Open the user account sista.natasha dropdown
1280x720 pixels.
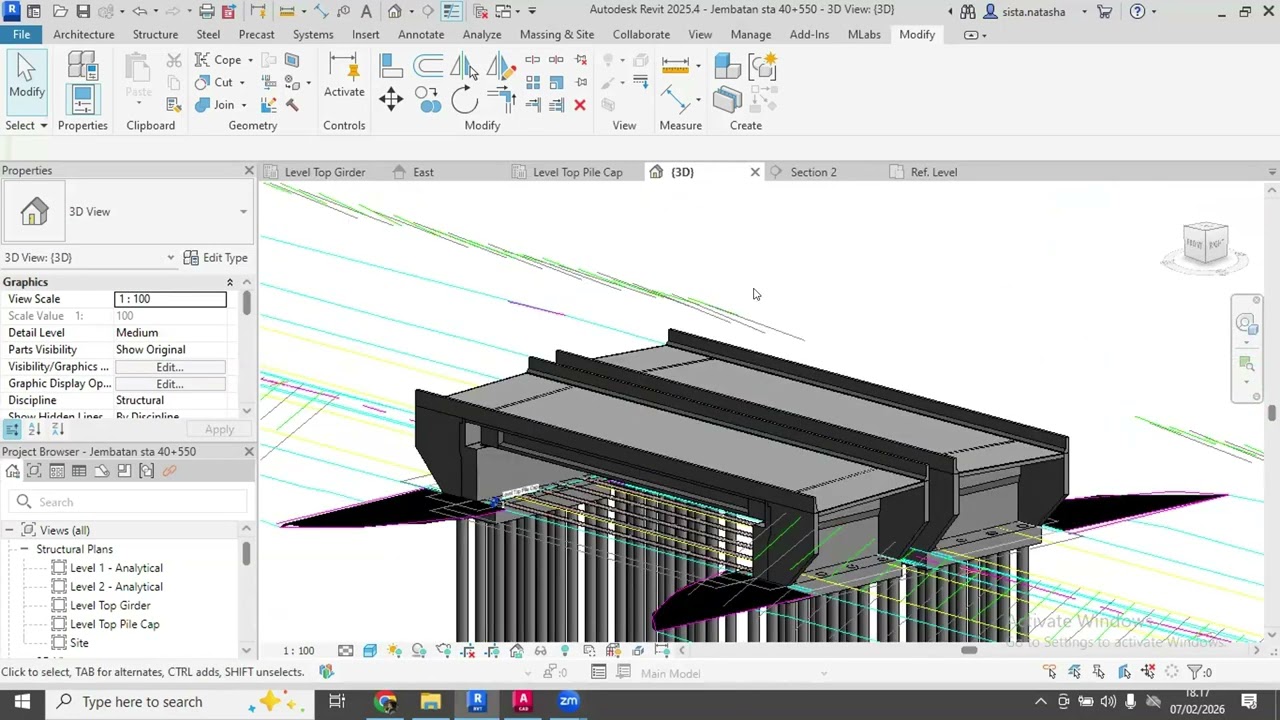(x=1084, y=12)
